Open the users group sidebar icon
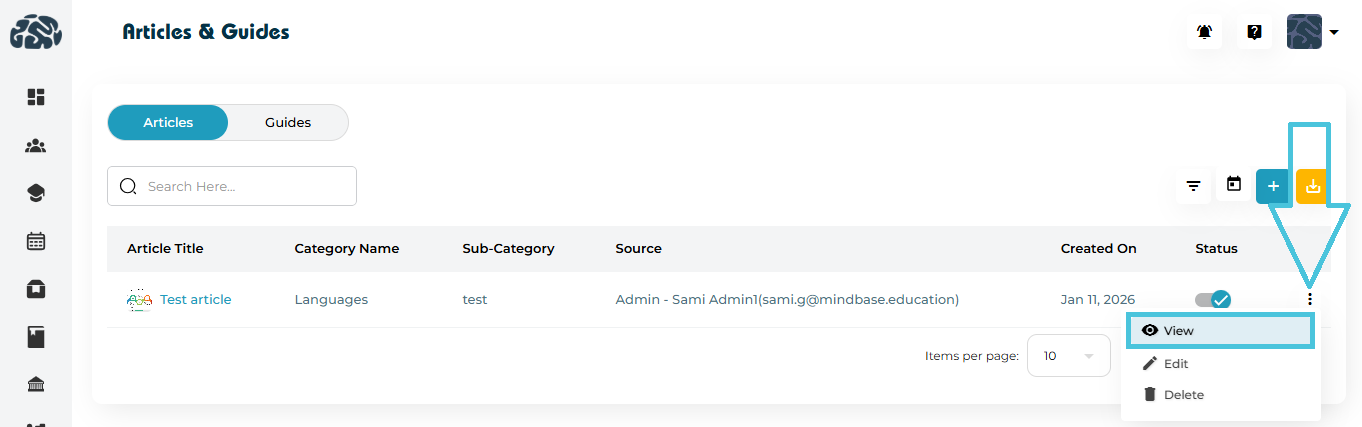Screen dimensions: 1362x427 [36, 146]
